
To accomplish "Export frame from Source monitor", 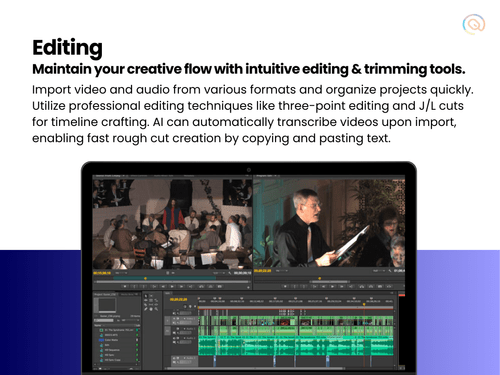I will click(220, 286).
